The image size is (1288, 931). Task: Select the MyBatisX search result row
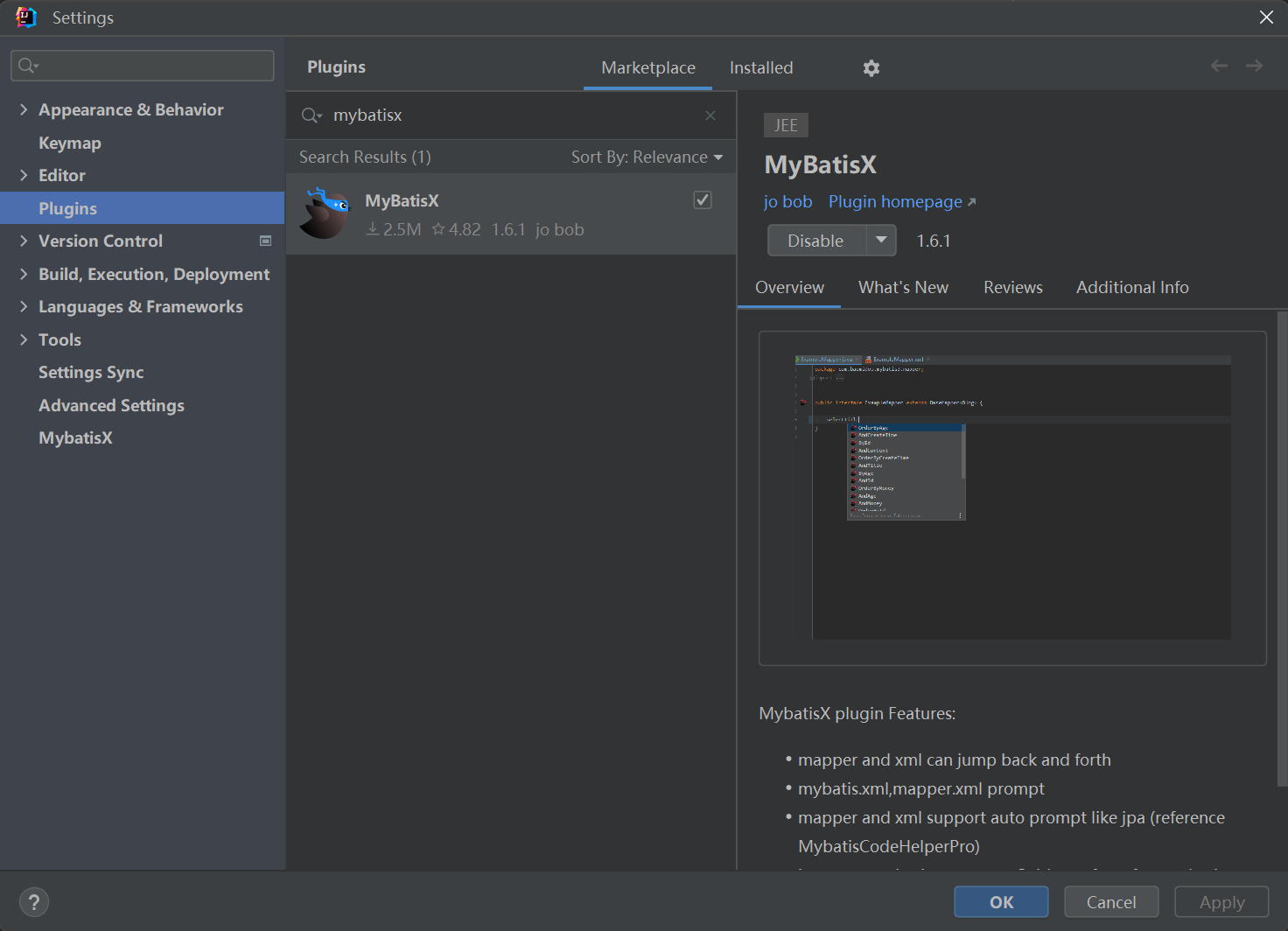pos(511,214)
